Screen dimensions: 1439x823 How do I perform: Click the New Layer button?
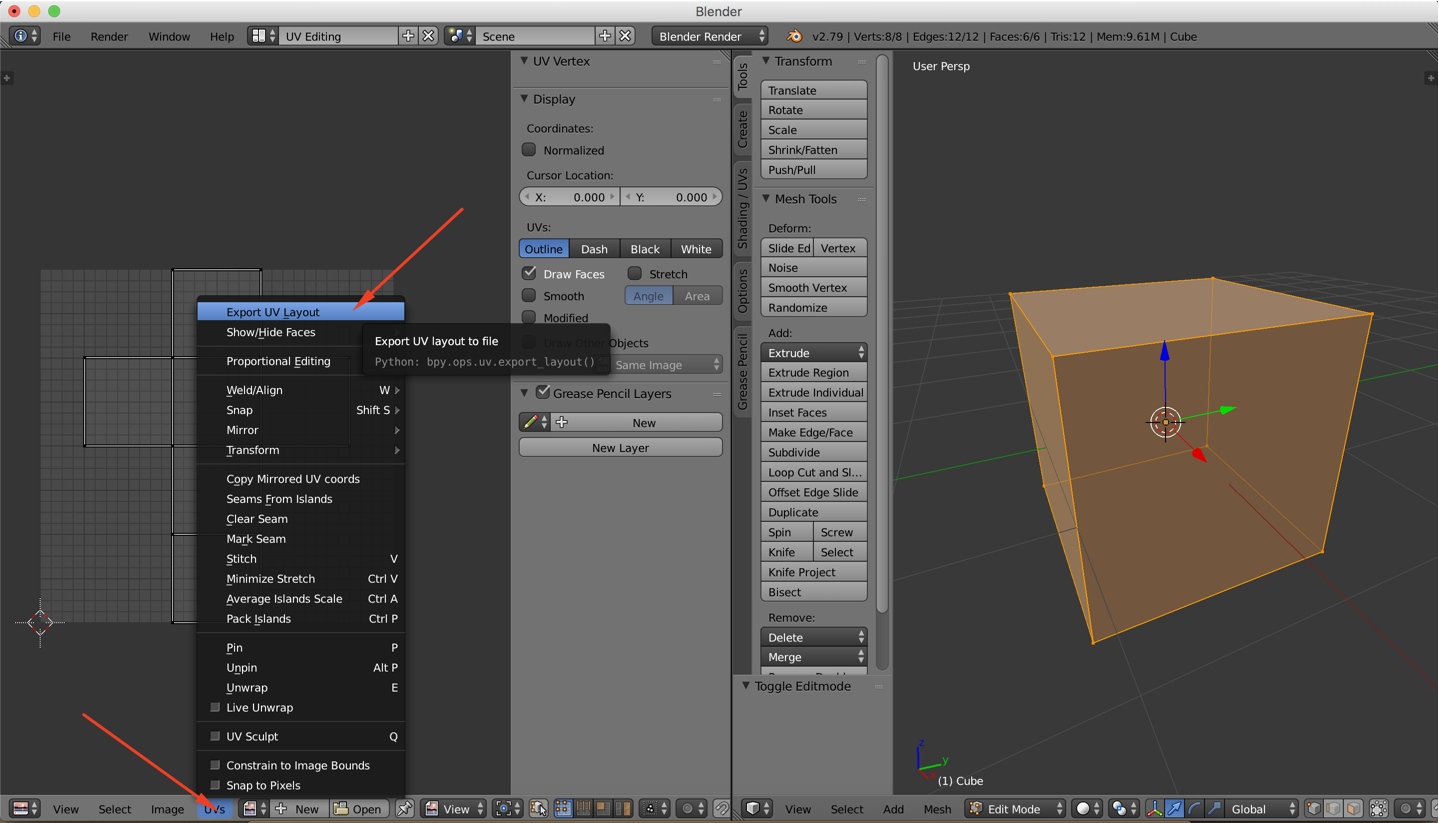[620, 447]
